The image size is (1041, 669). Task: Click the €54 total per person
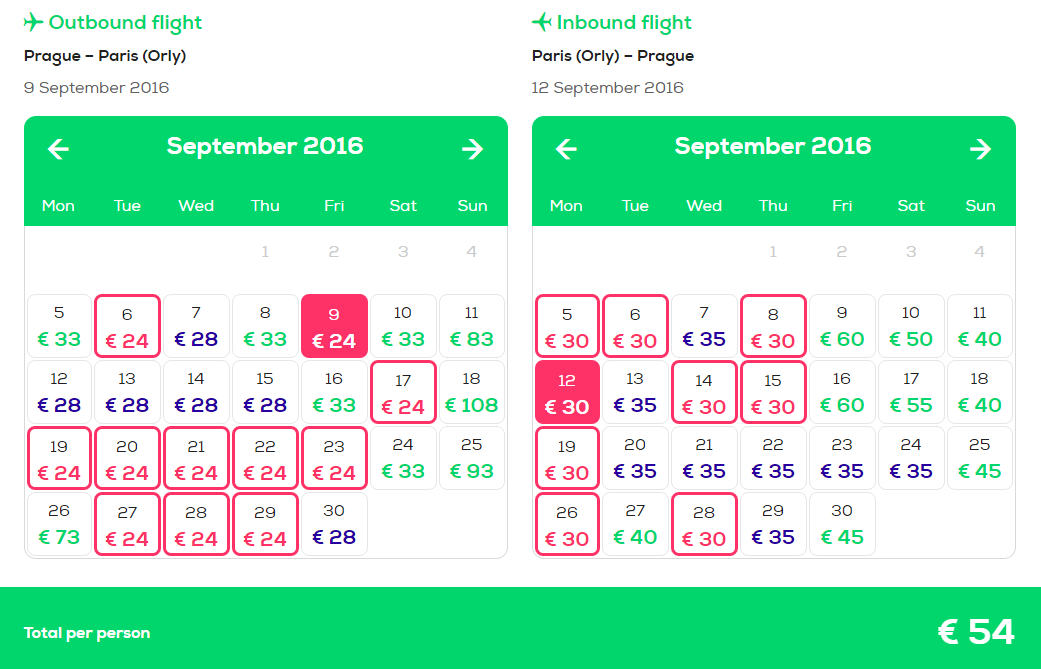click(x=976, y=632)
